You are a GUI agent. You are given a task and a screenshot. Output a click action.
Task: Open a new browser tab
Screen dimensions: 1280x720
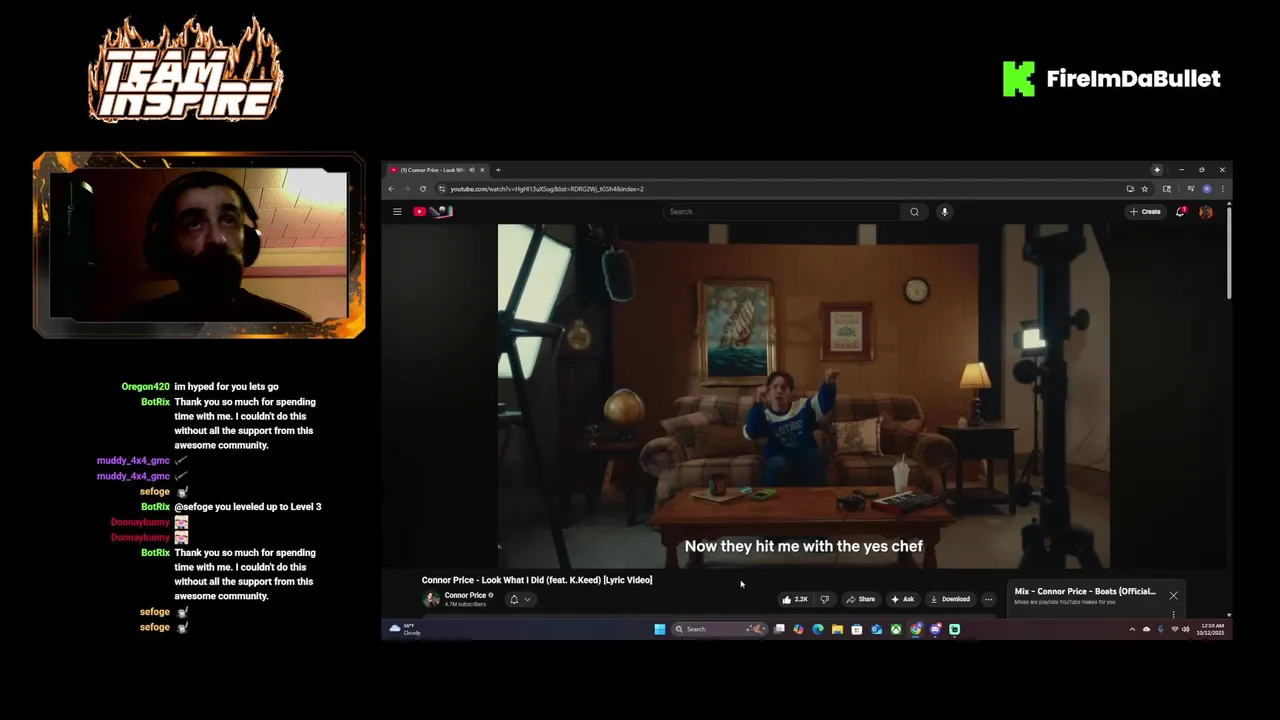498,170
